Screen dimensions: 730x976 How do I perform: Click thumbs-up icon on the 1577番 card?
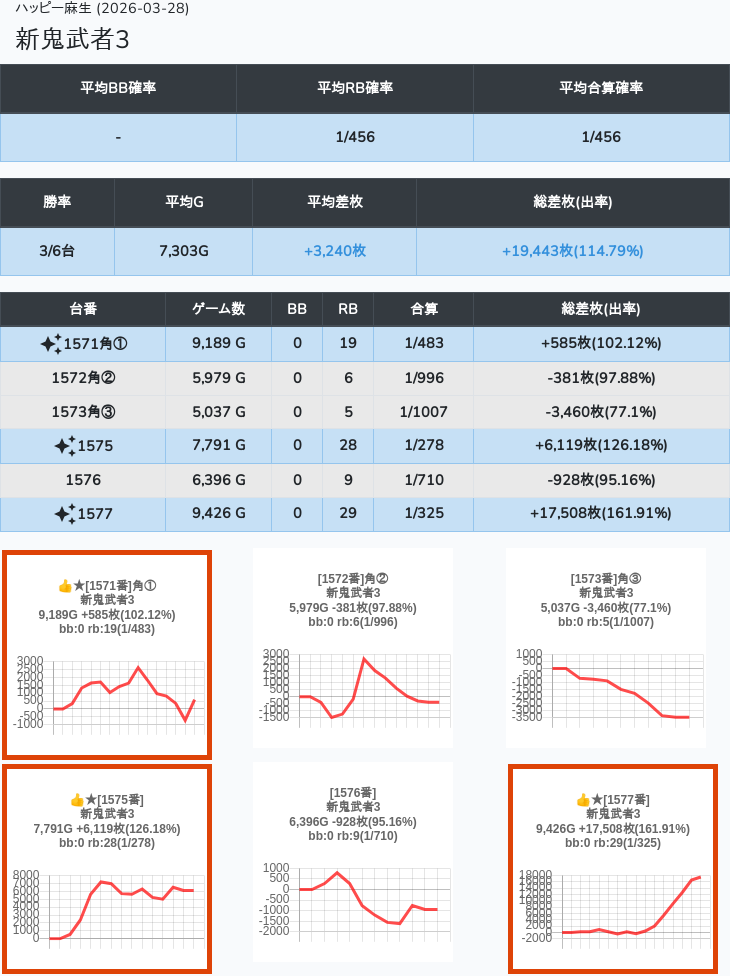583,799
